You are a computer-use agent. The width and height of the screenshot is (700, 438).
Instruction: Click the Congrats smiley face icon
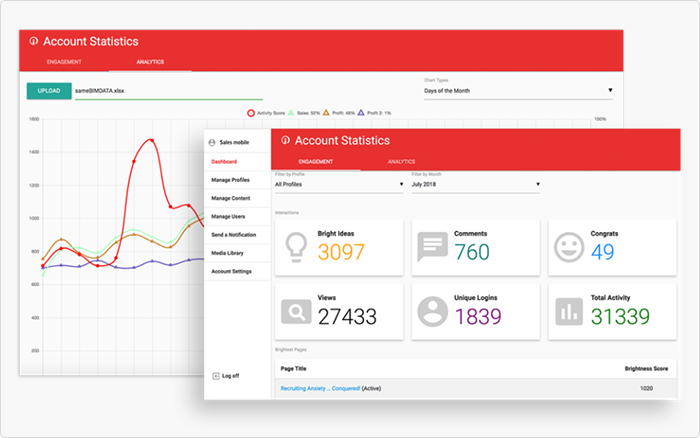click(569, 247)
